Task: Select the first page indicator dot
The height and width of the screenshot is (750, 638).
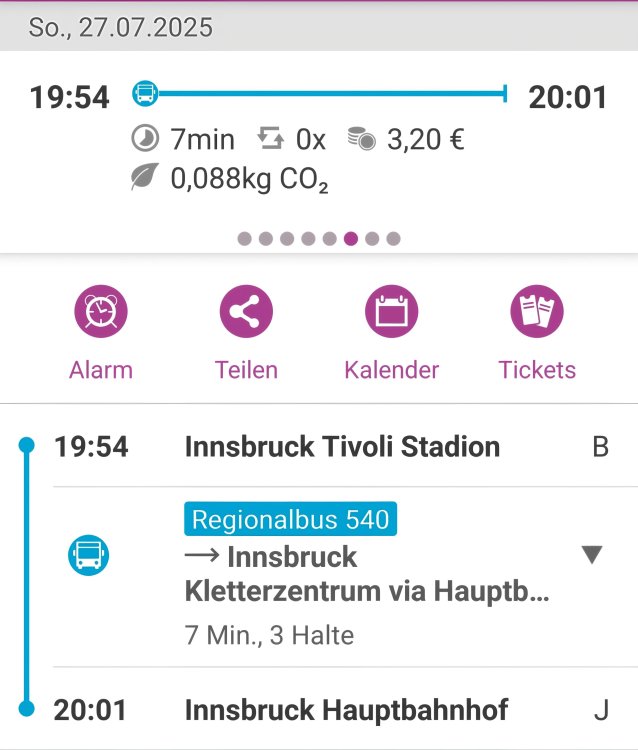Action: click(x=244, y=239)
